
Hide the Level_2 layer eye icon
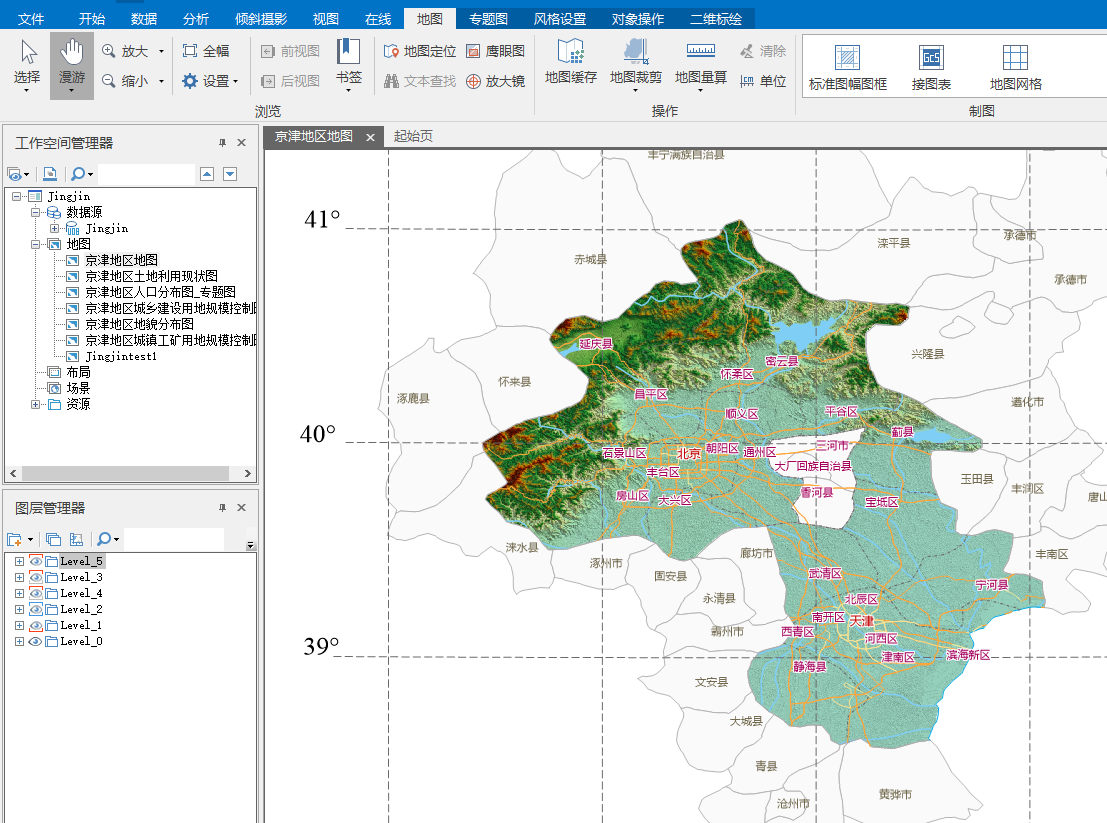tap(36, 609)
